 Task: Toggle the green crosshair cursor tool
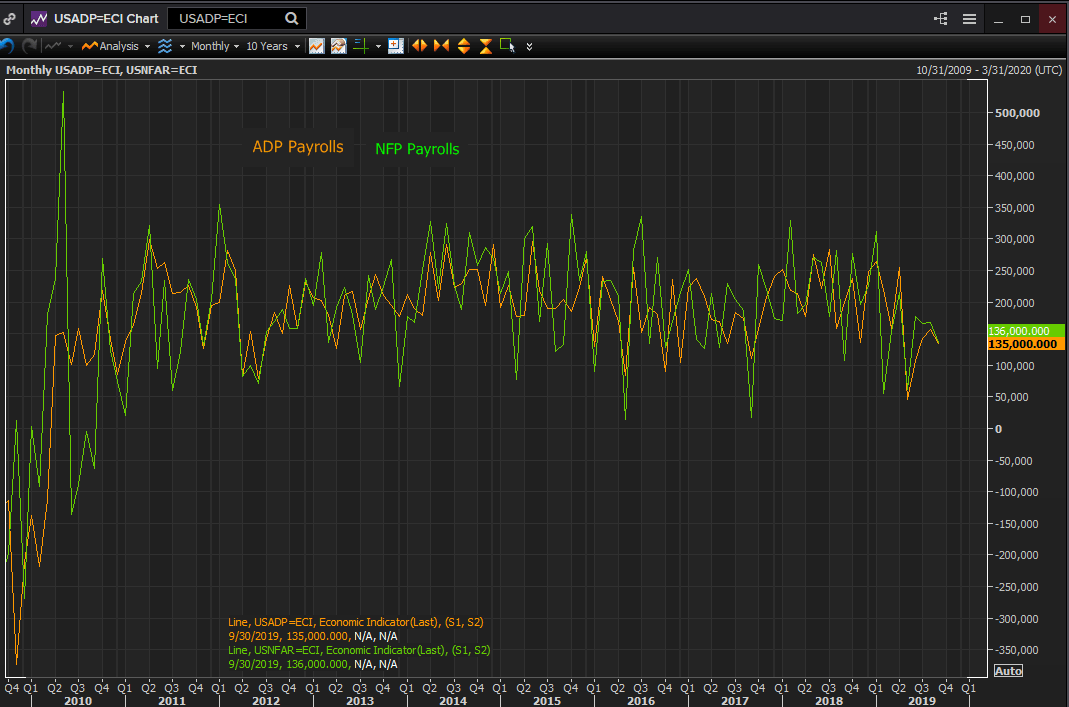(362, 46)
